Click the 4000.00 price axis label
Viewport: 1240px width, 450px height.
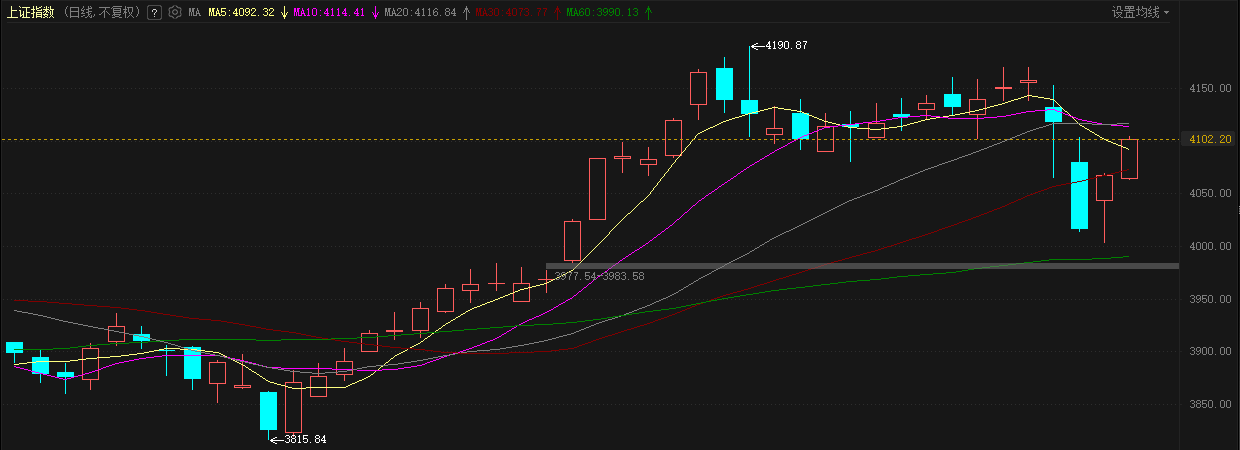[1210, 247]
